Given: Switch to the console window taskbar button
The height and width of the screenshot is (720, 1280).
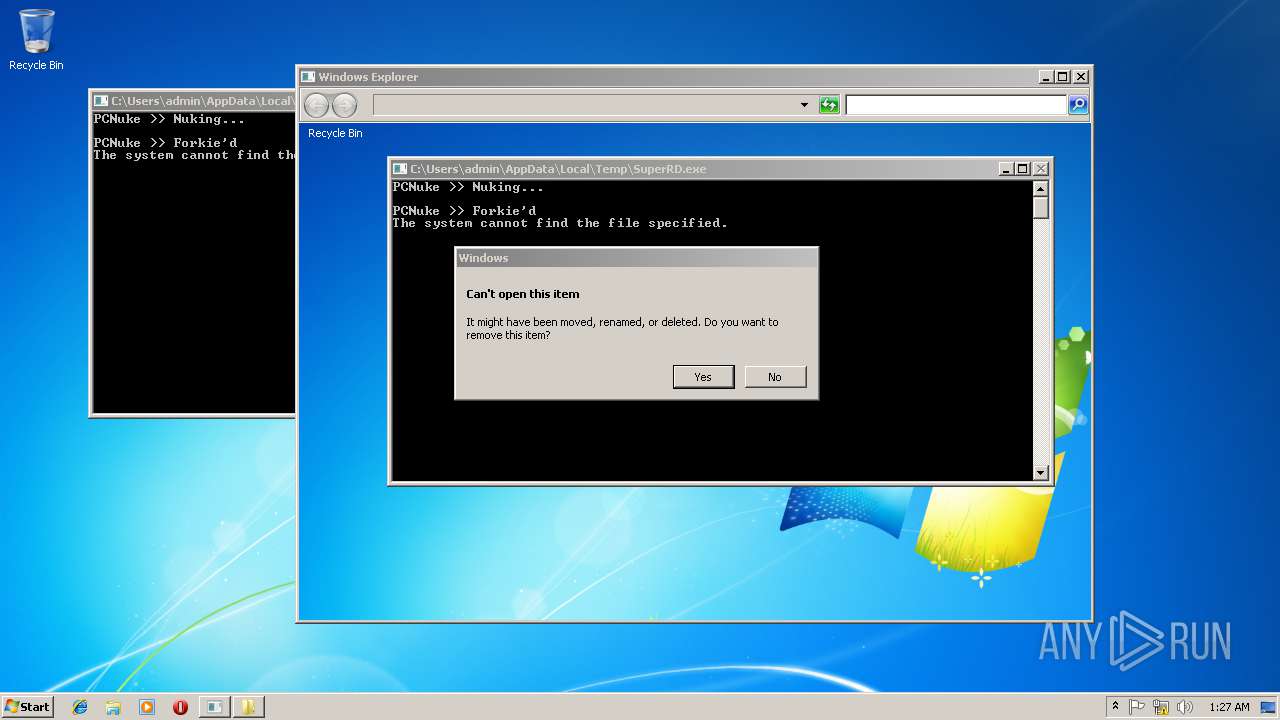Looking at the screenshot, I should pyautogui.click(x=214, y=707).
